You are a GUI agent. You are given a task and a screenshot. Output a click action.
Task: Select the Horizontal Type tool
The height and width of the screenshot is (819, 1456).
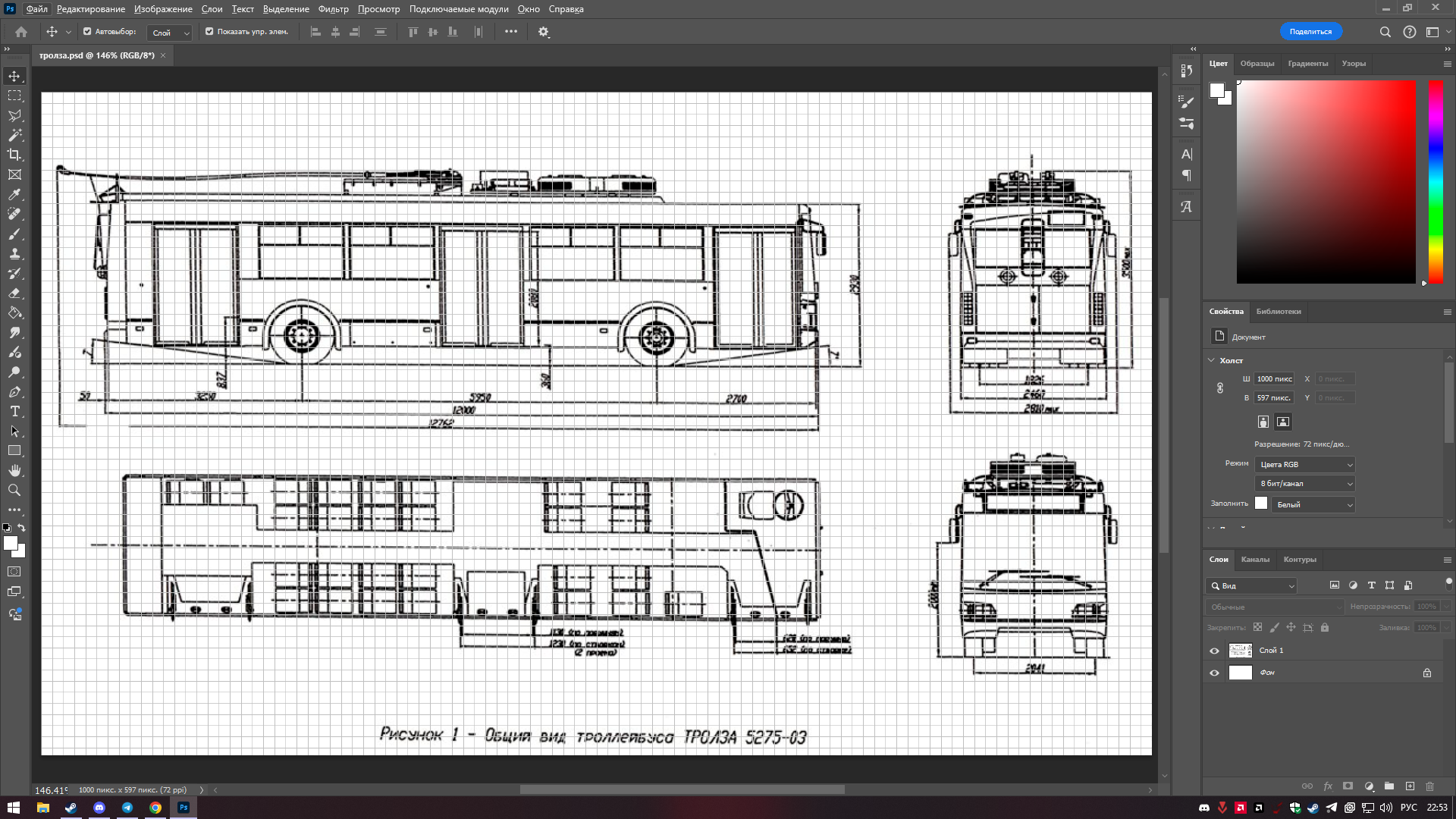click(x=14, y=411)
